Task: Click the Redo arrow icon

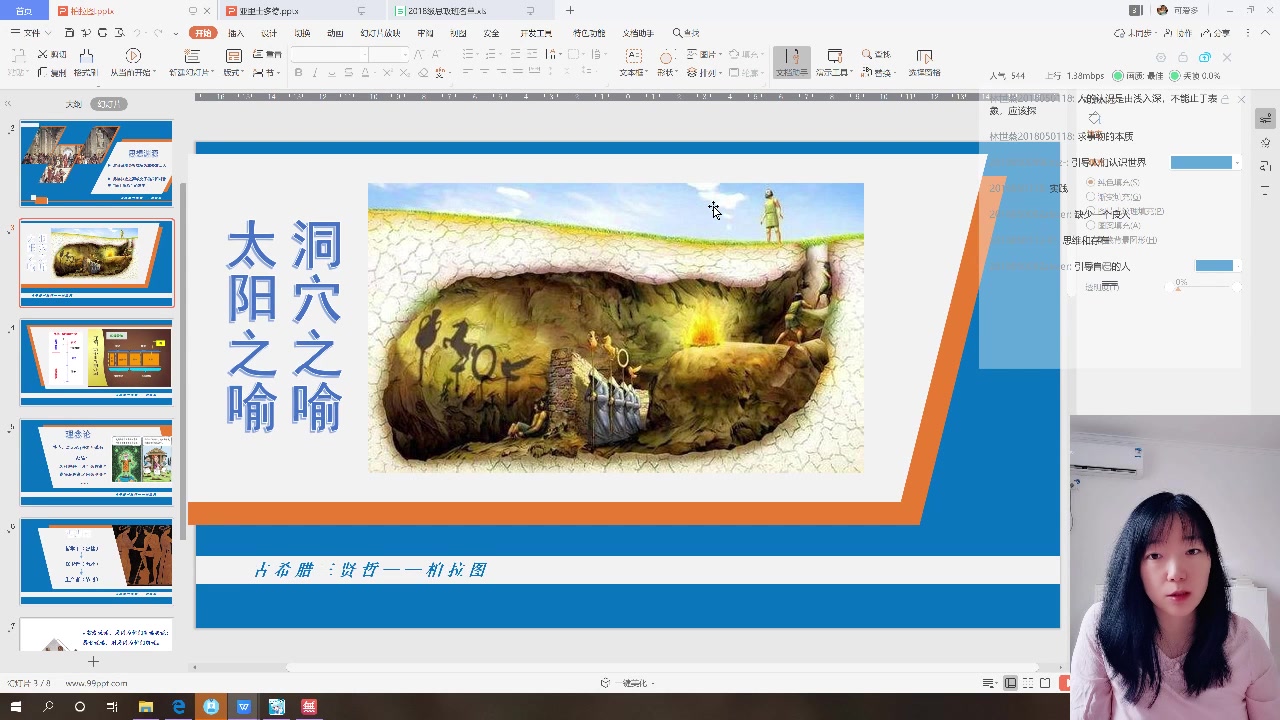Action: (158, 33)
